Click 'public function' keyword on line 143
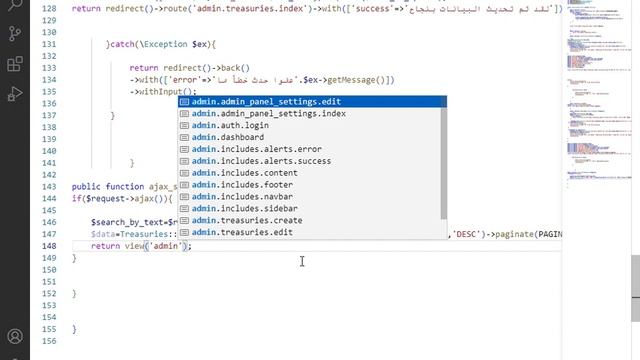This screenshot has width=640, height=360. click(108, 187)
